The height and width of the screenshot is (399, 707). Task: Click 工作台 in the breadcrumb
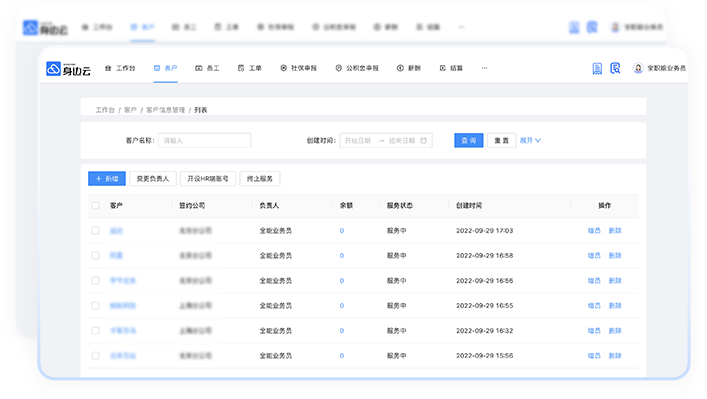(x=105, y=110)
